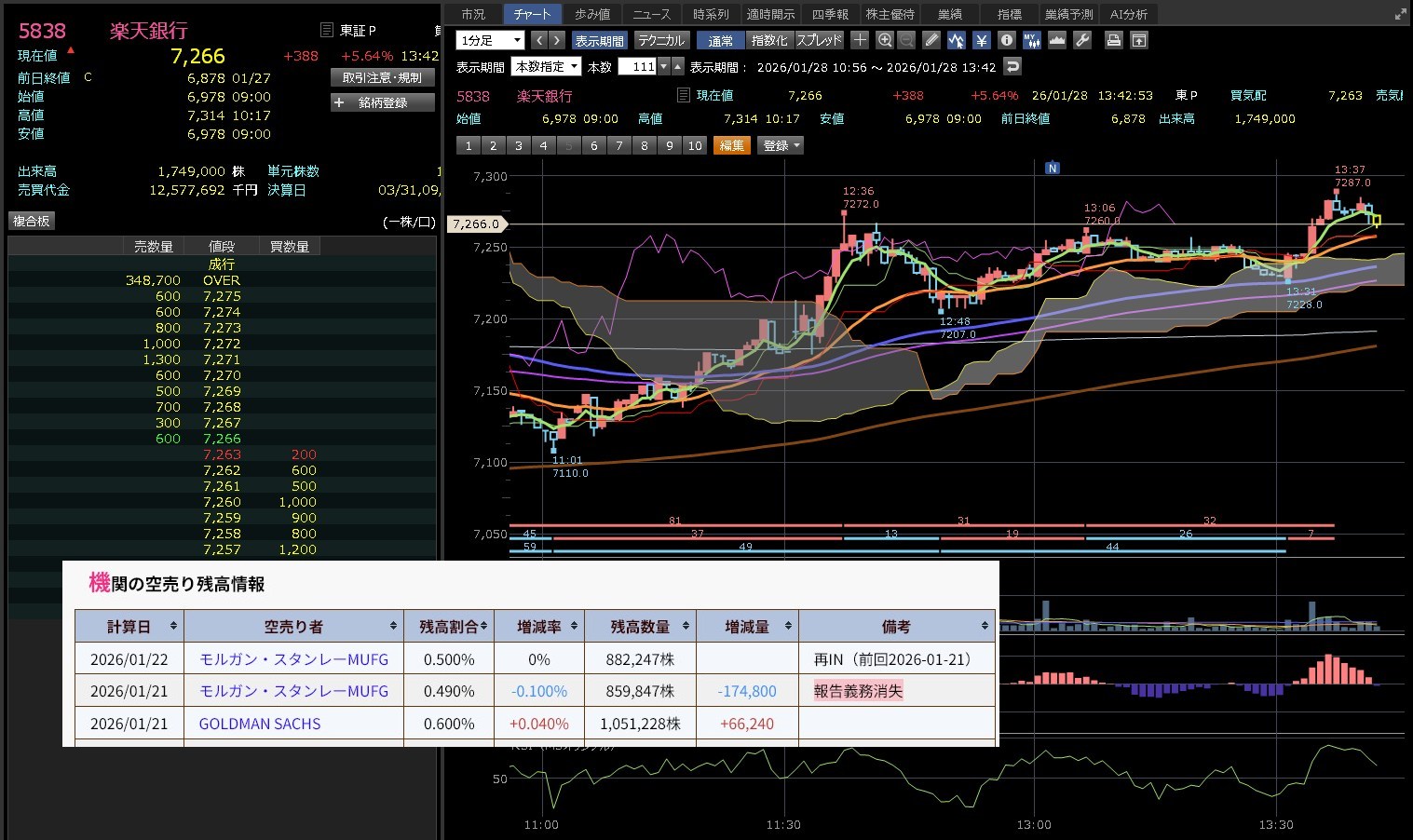Open the 本数指定 display period dropdown

tap(546, 66)
